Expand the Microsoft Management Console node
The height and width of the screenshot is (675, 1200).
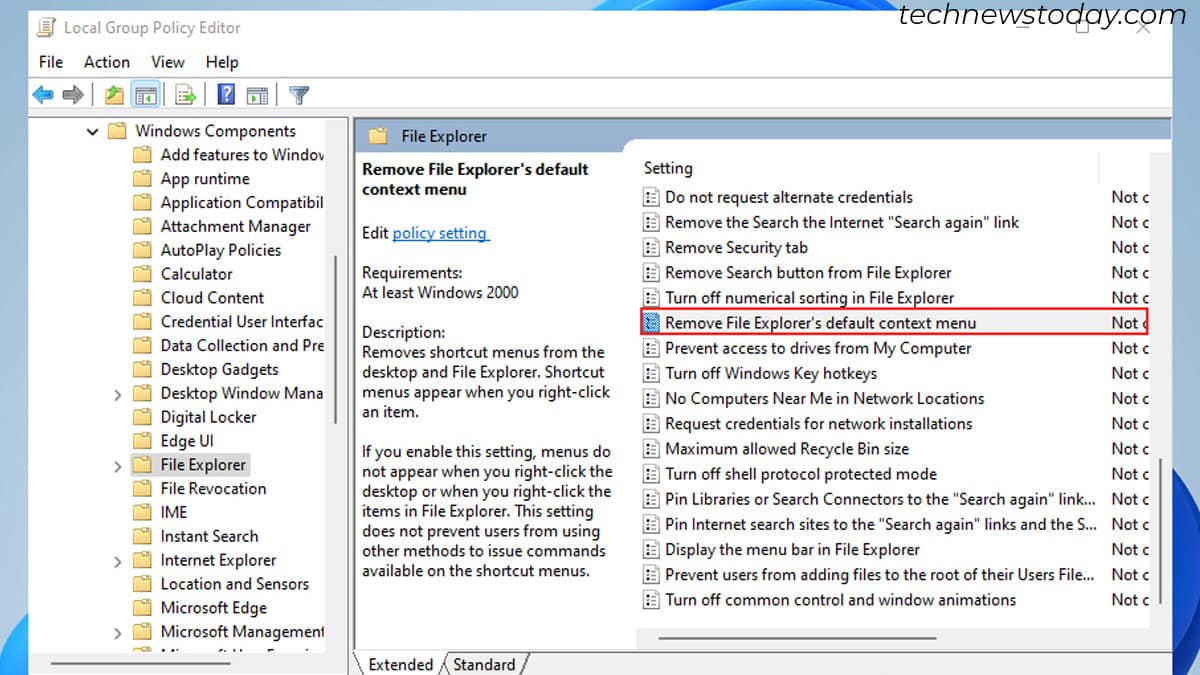118,633
